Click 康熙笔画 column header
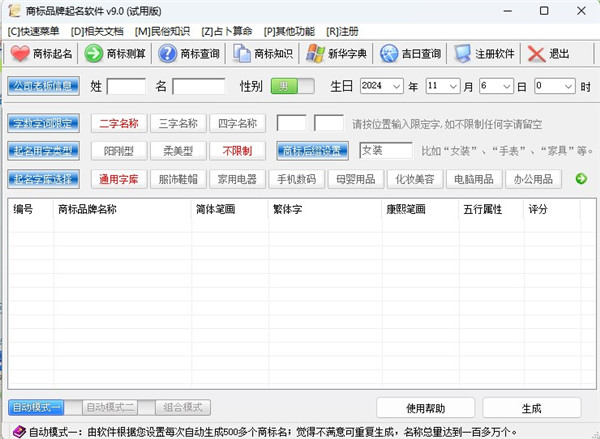The image size is (600, 439). tap(421, 209)
